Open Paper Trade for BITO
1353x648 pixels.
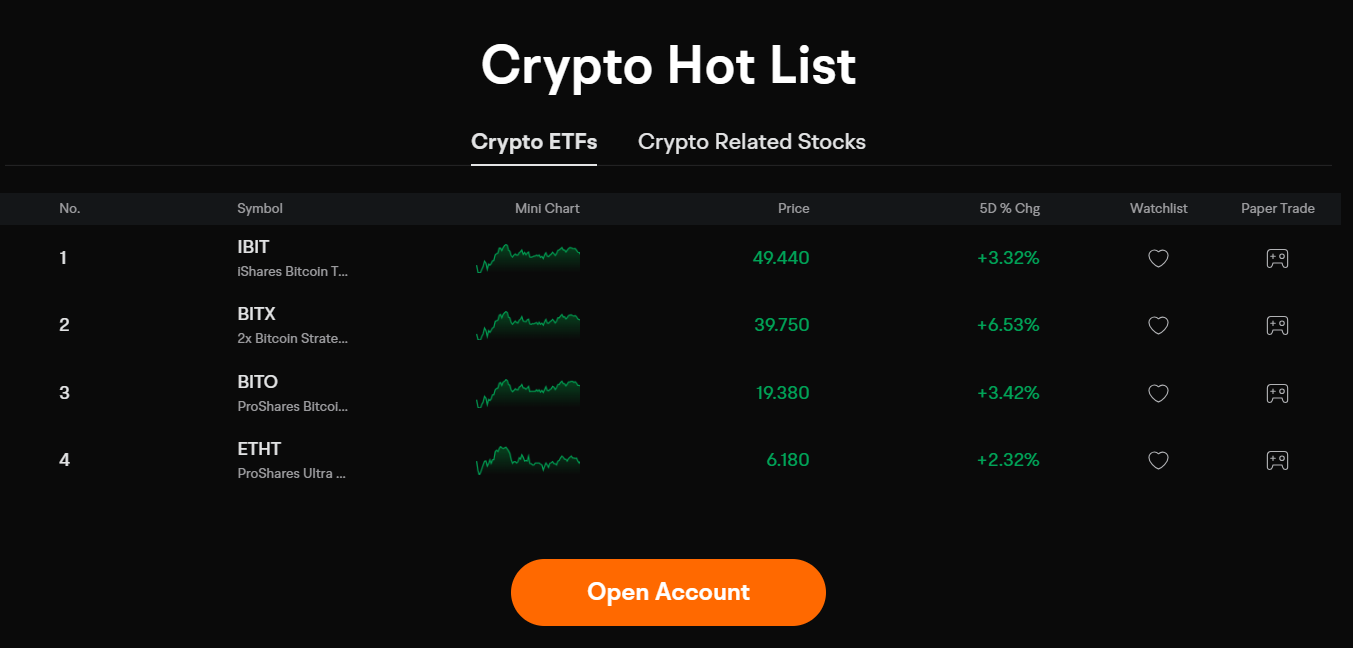[x=1277, y=393]
